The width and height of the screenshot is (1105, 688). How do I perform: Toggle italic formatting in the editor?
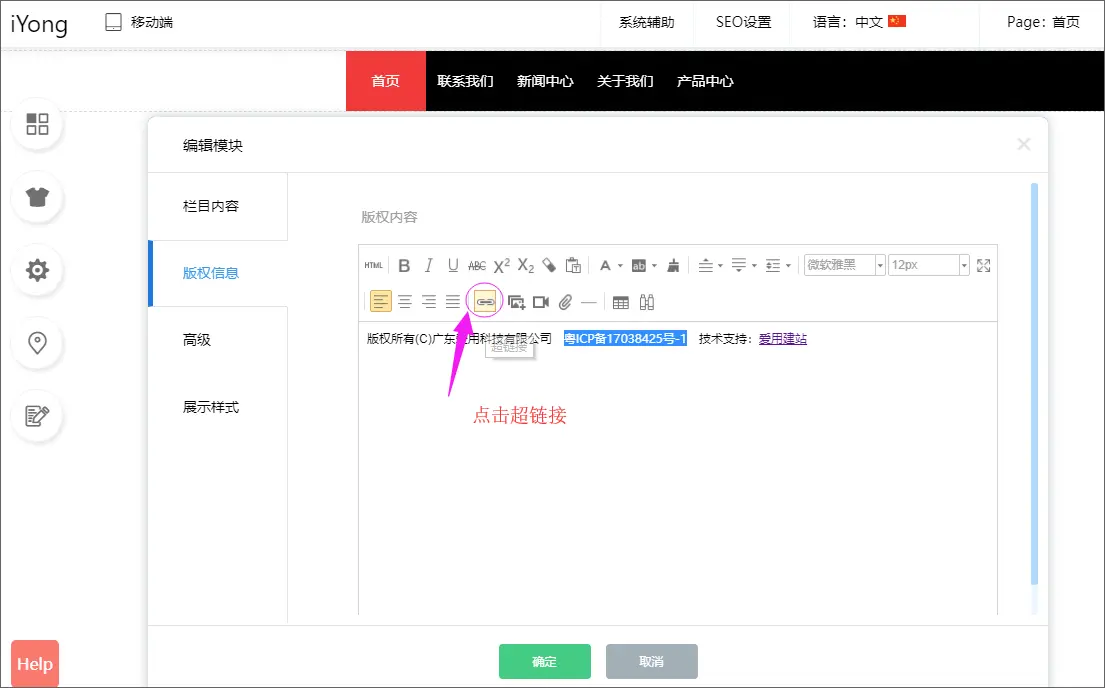click(428, 265)
